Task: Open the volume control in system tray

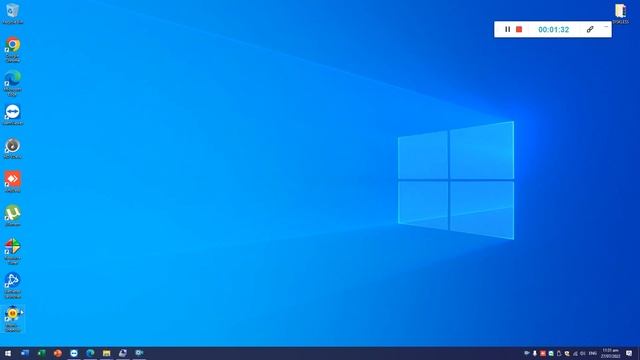Action: coord(583,353)
